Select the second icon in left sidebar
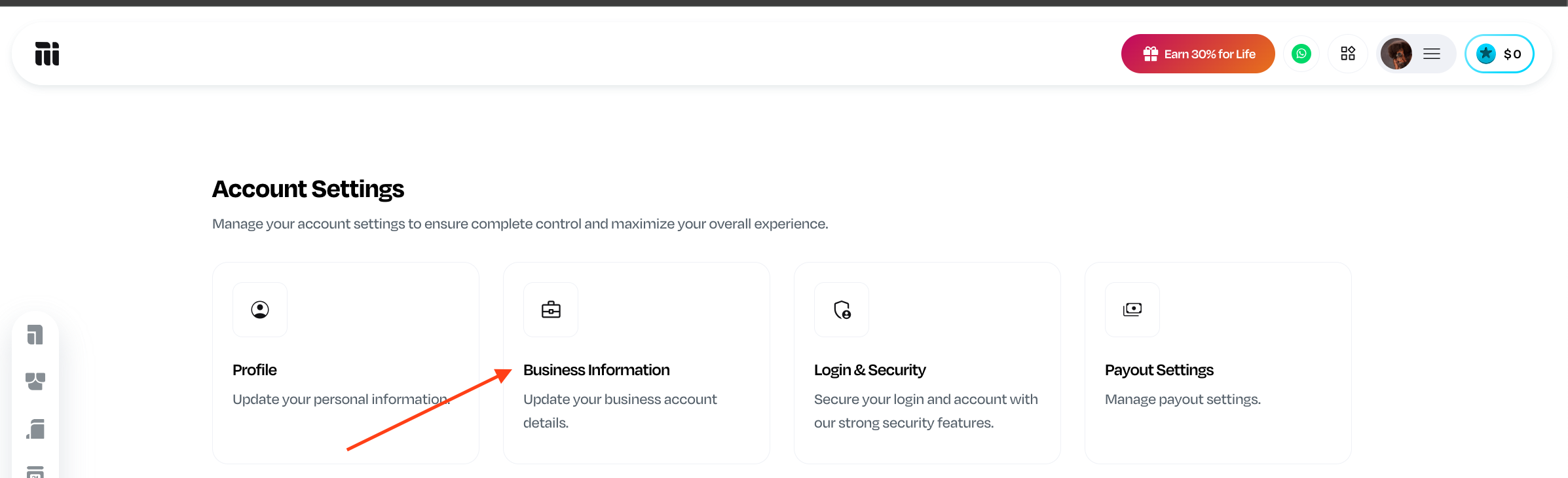The width and height of the screenshot is (1568, 478). [35, 381]
